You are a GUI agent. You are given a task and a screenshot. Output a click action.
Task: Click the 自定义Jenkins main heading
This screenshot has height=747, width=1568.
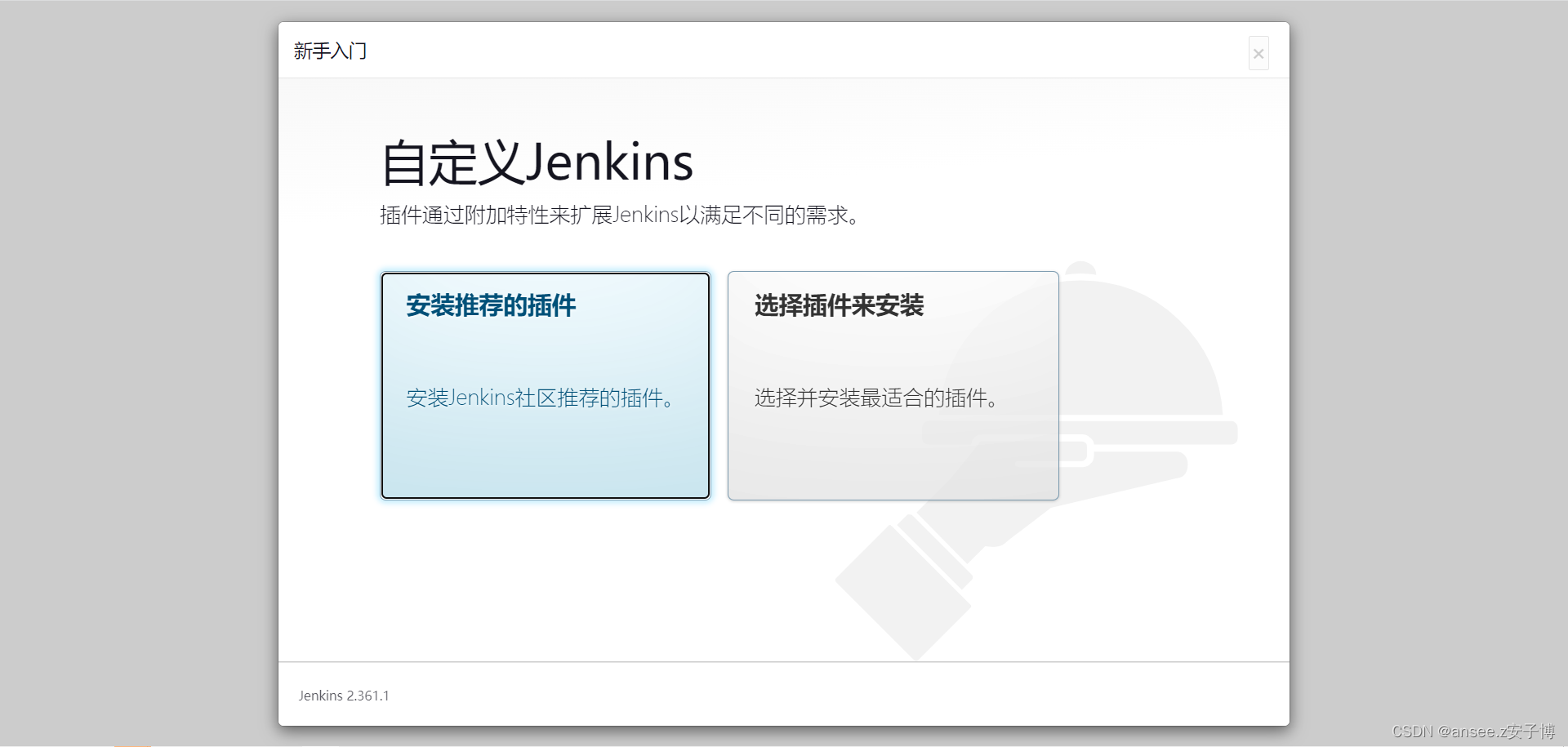(537, 162)
